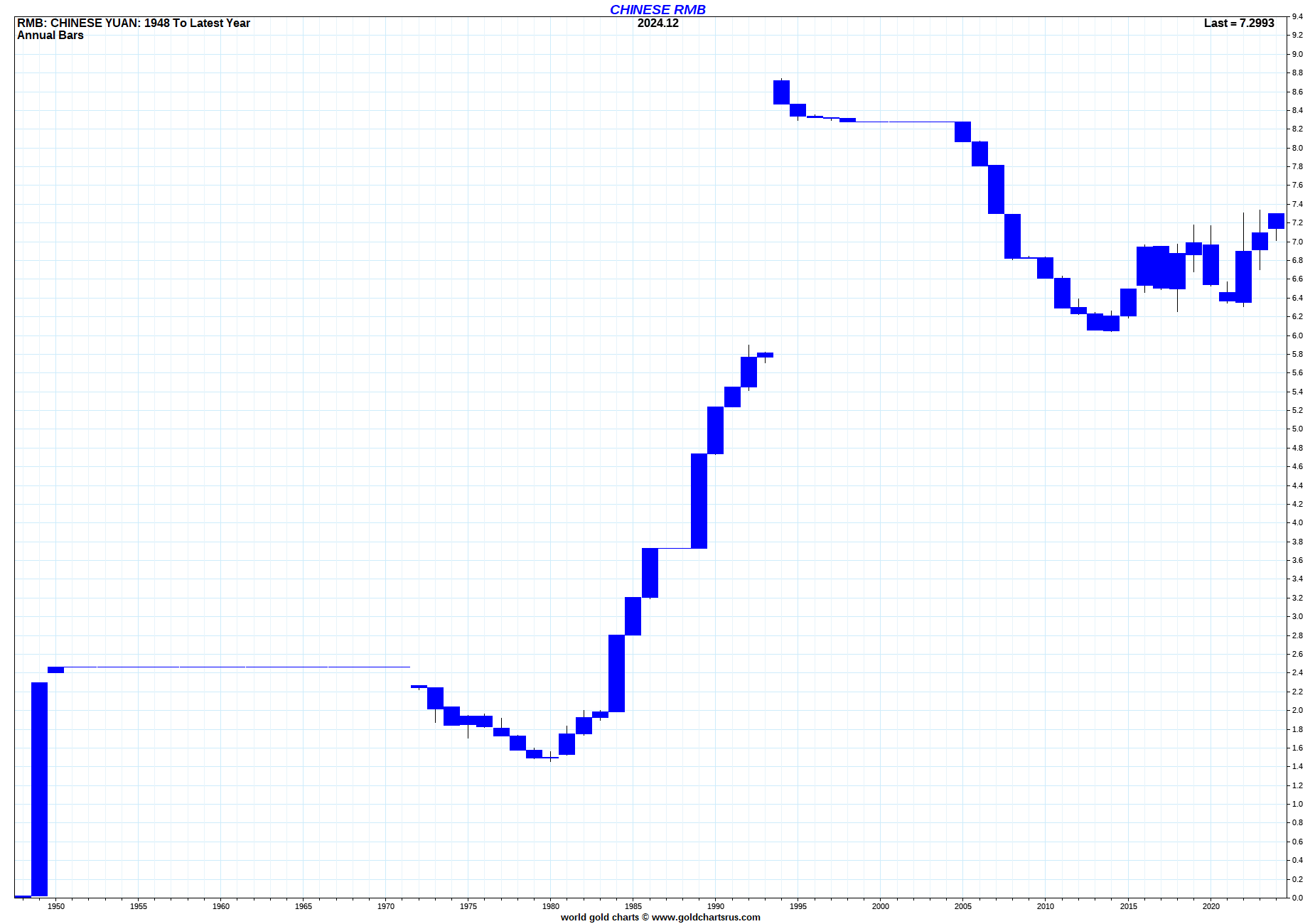Click the 7.2 y-axis value
This screenshot has height=924, width=1315.
pyautogui.click(x=1298, y=222)
